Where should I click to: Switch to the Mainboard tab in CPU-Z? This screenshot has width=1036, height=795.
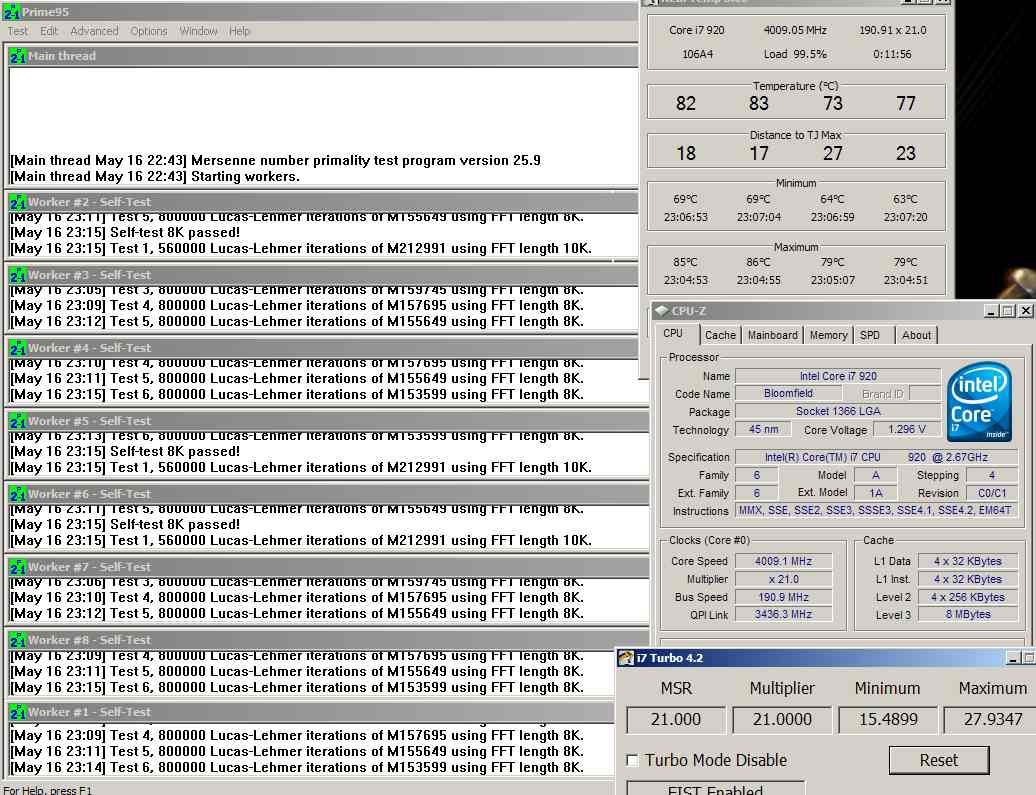click(772, 335)
